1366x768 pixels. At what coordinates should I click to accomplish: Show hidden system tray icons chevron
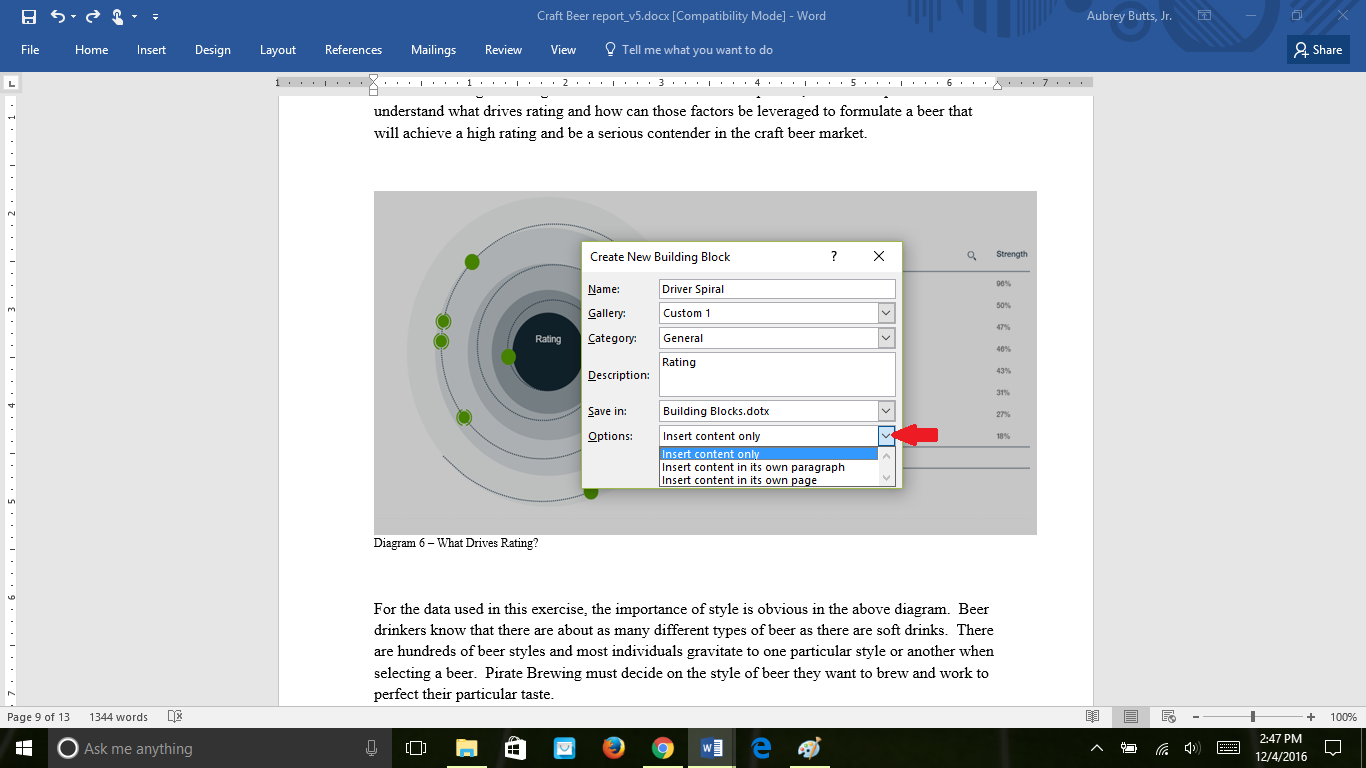[x=1098, y=748]
